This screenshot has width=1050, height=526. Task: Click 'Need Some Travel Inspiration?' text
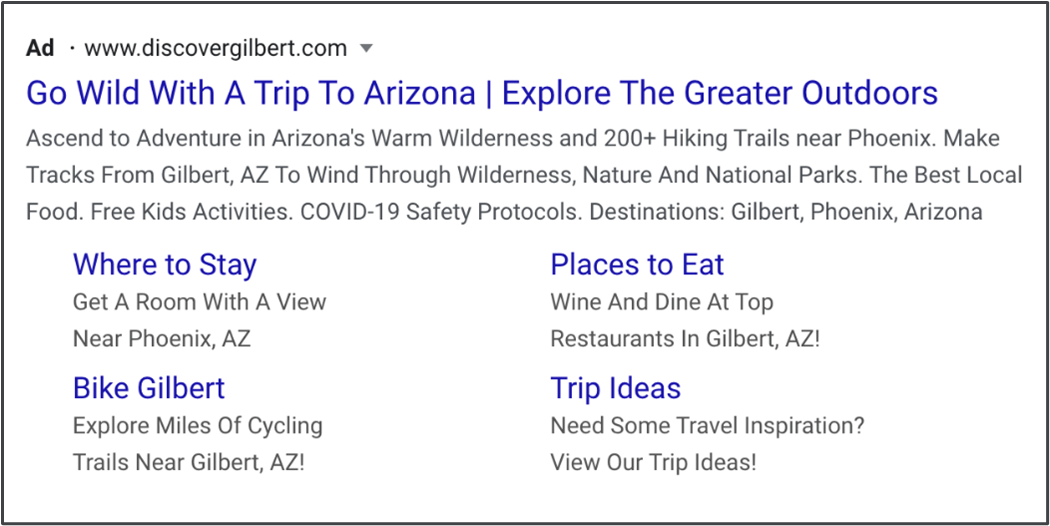pyautogui.click(x=708, y=425)
